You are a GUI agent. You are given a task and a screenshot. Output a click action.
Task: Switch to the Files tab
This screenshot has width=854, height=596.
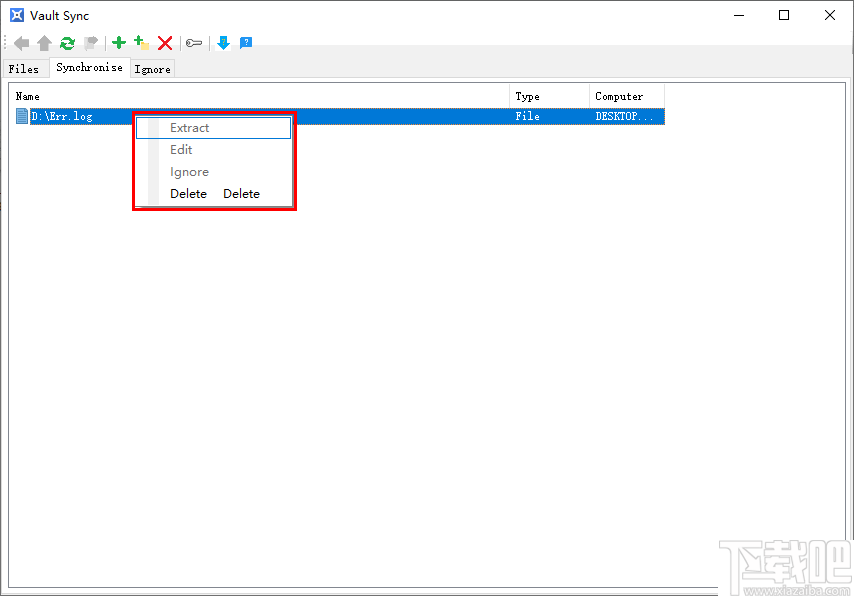24,69
